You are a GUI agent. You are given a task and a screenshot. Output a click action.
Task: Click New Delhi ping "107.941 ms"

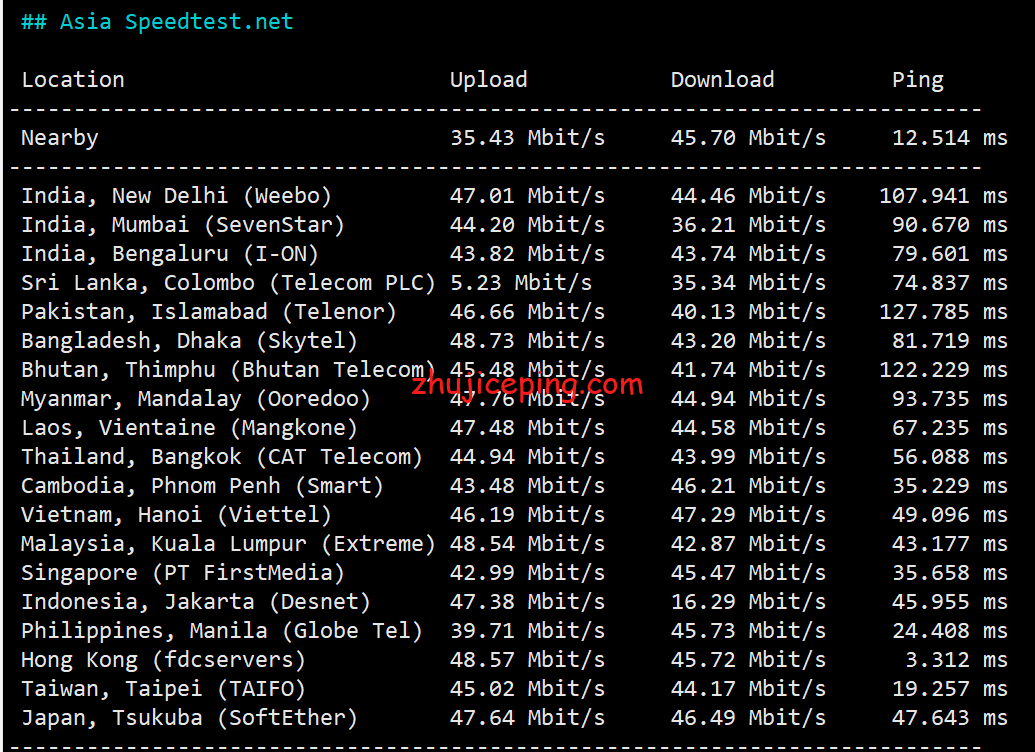point(943,196)
